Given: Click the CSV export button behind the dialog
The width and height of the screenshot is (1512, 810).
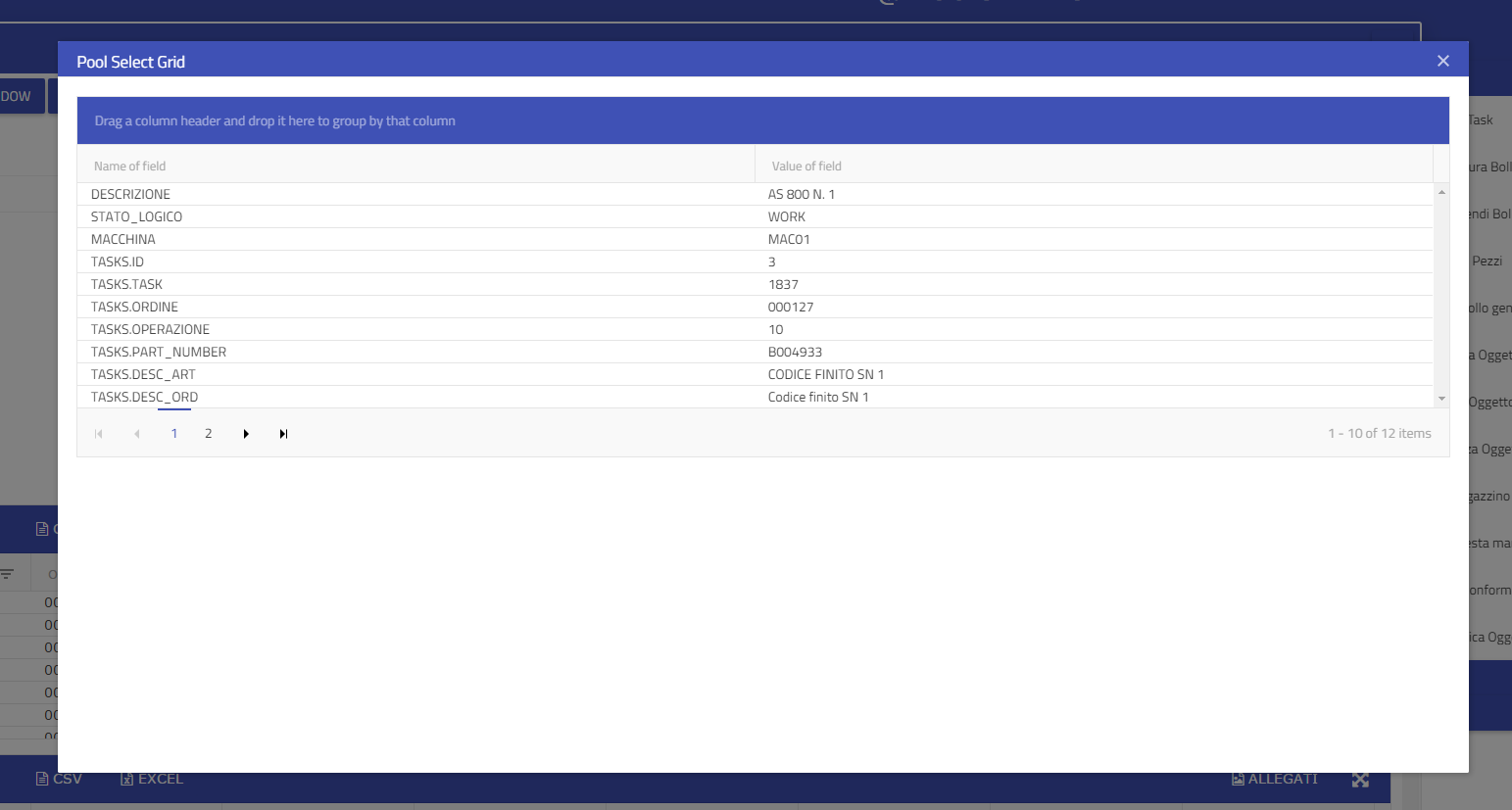Looking at the screenshot, I should click(x=59, y=779).
